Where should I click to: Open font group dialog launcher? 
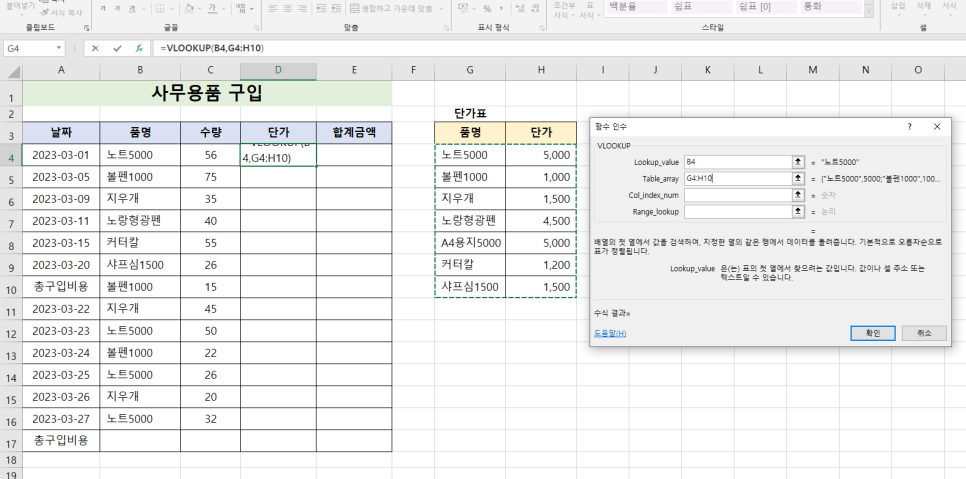[x=256, y=28]
